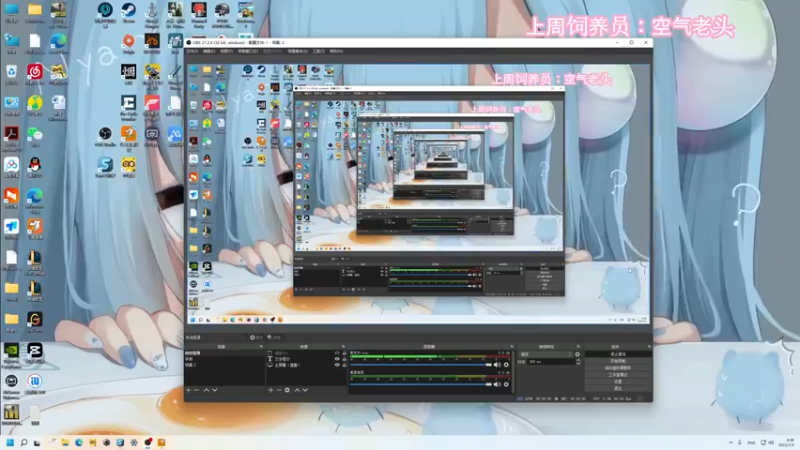Viewport: 800px width, 450px height.
Task: Open Origin desktop shortcut
Action: click(x=129, y=44)
